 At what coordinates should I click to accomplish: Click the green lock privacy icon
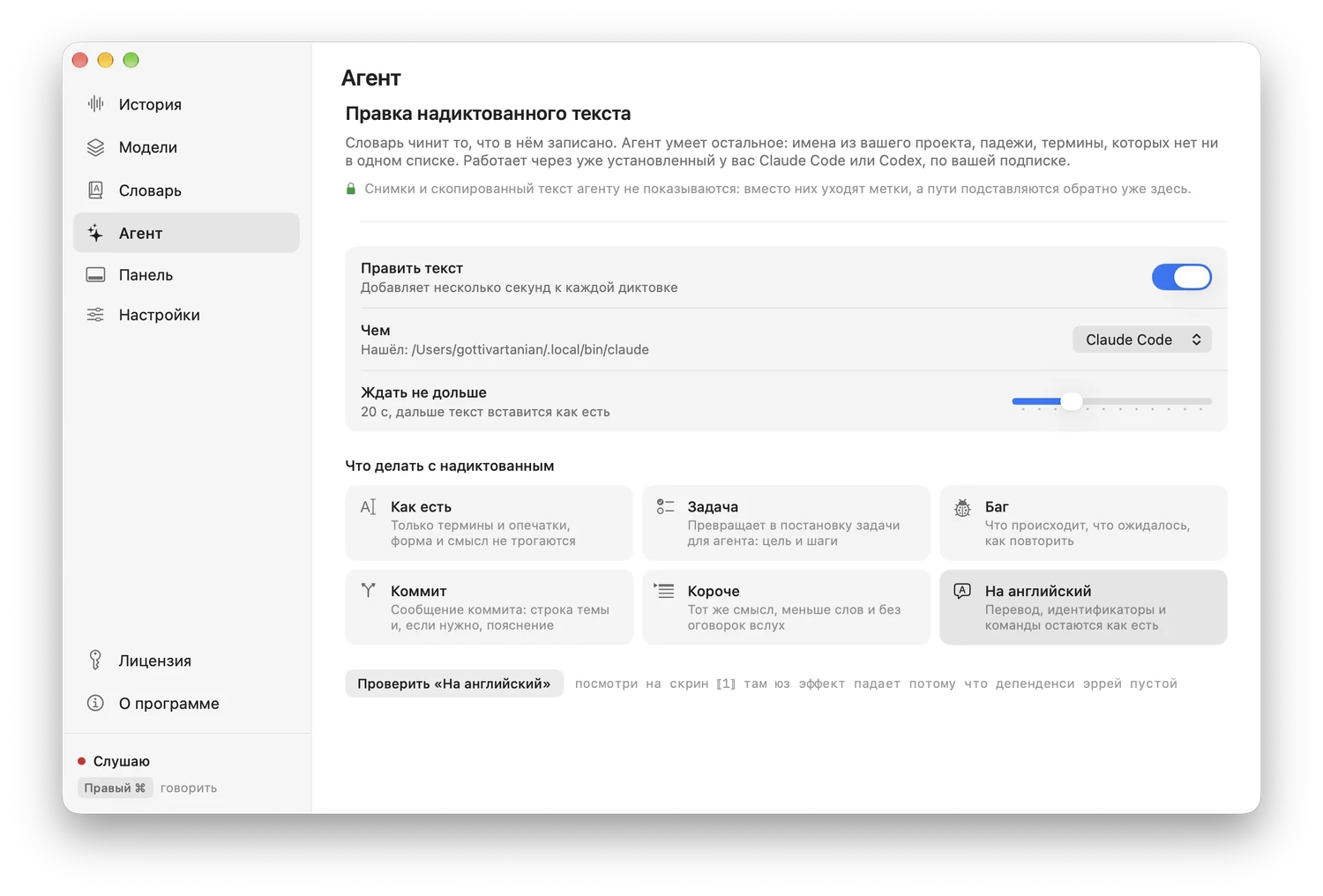pyautogui.click(x=351, y=189)
